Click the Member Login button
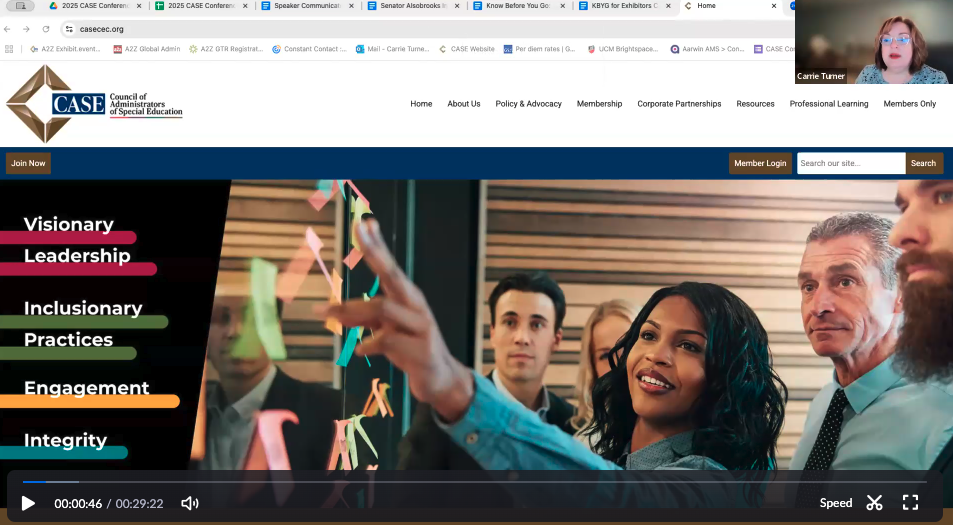The width and height of the screenshot is (953, 525). 760,163
